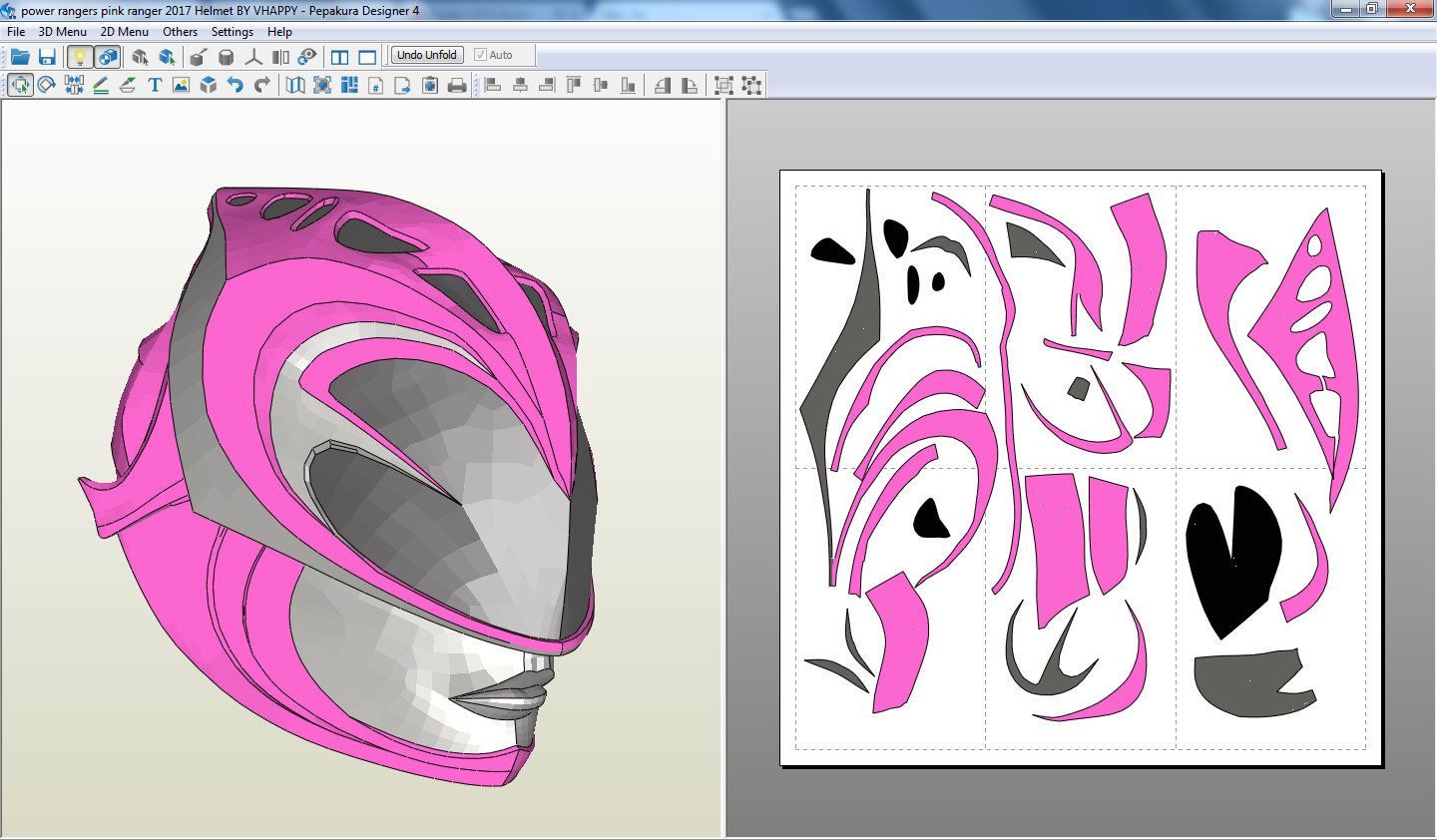Image resolution: width=1437 pixels, height=840 pixels.
Task: Click the Undo Unfold button
Action: click(x=426, y=55)
